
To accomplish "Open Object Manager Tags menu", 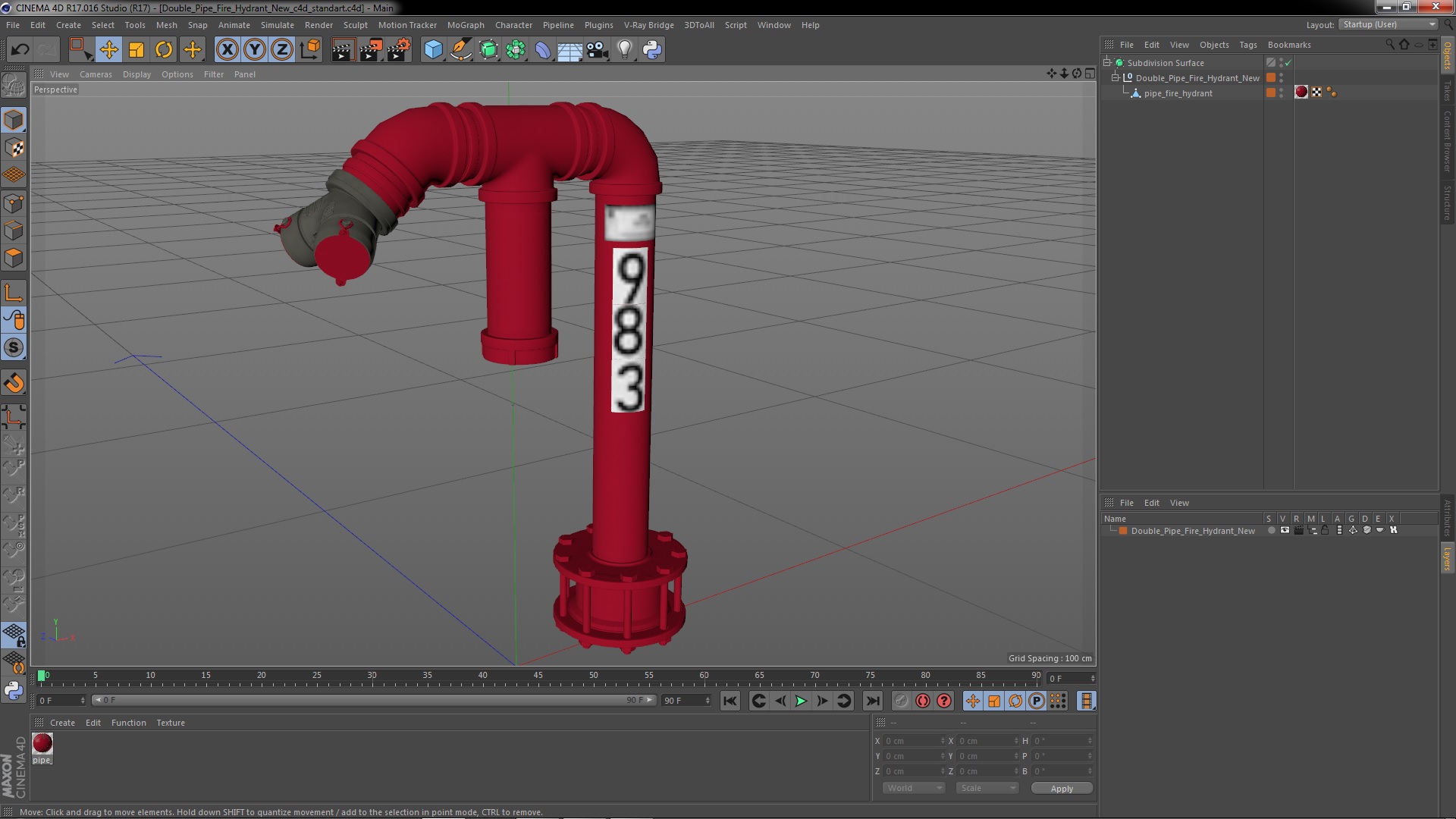I will (1247, 45).
